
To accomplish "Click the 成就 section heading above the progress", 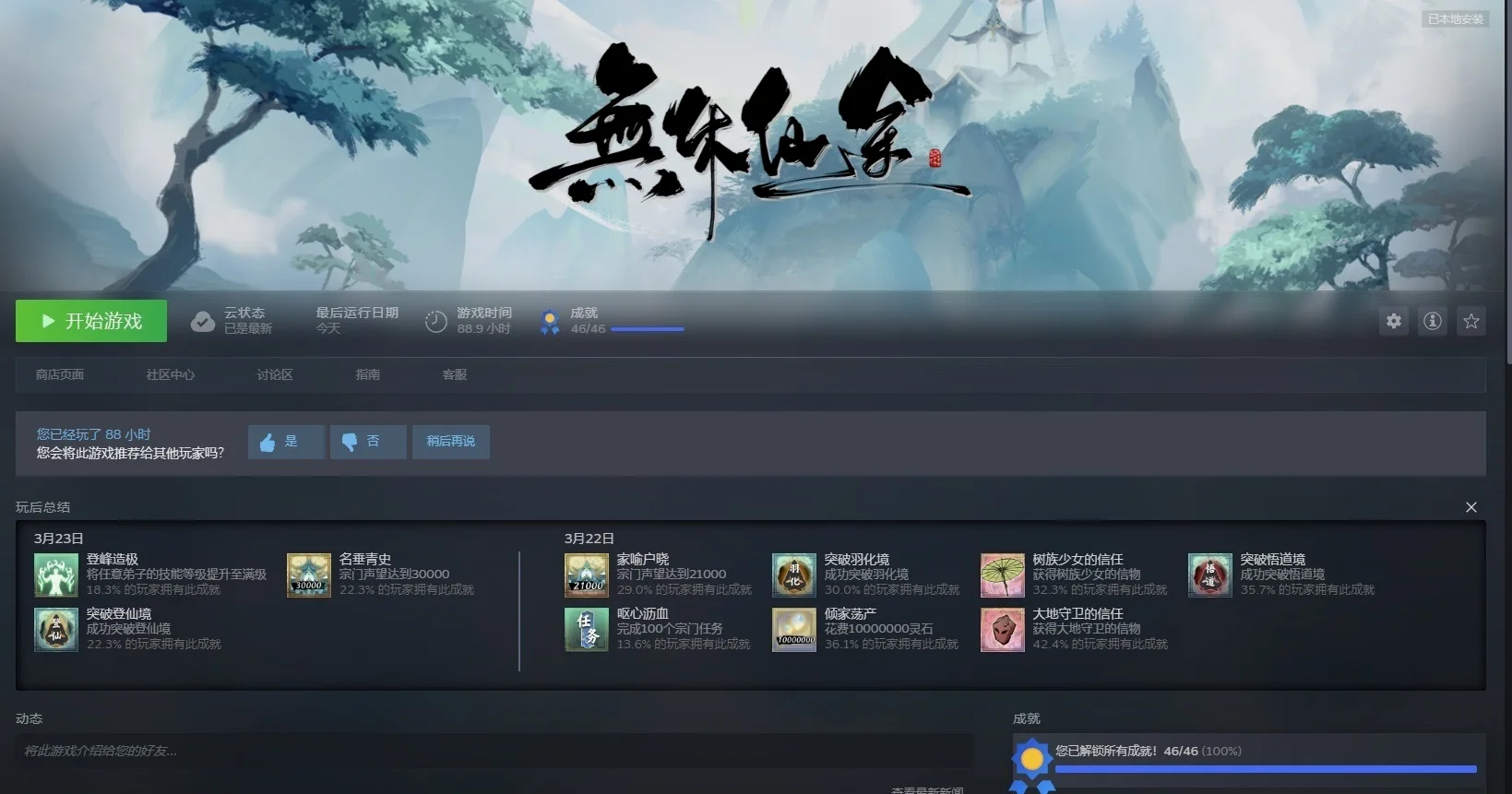I will (1027, 718).
